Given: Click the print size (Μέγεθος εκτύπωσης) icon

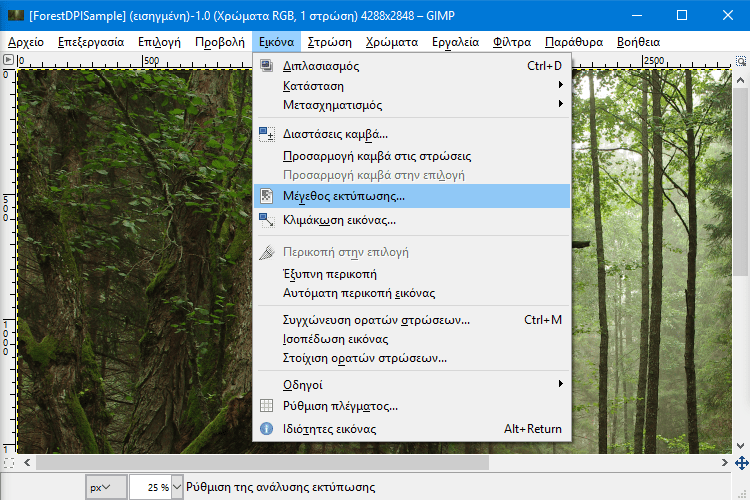Looking at the screenshot, I should tap(266, 196).
